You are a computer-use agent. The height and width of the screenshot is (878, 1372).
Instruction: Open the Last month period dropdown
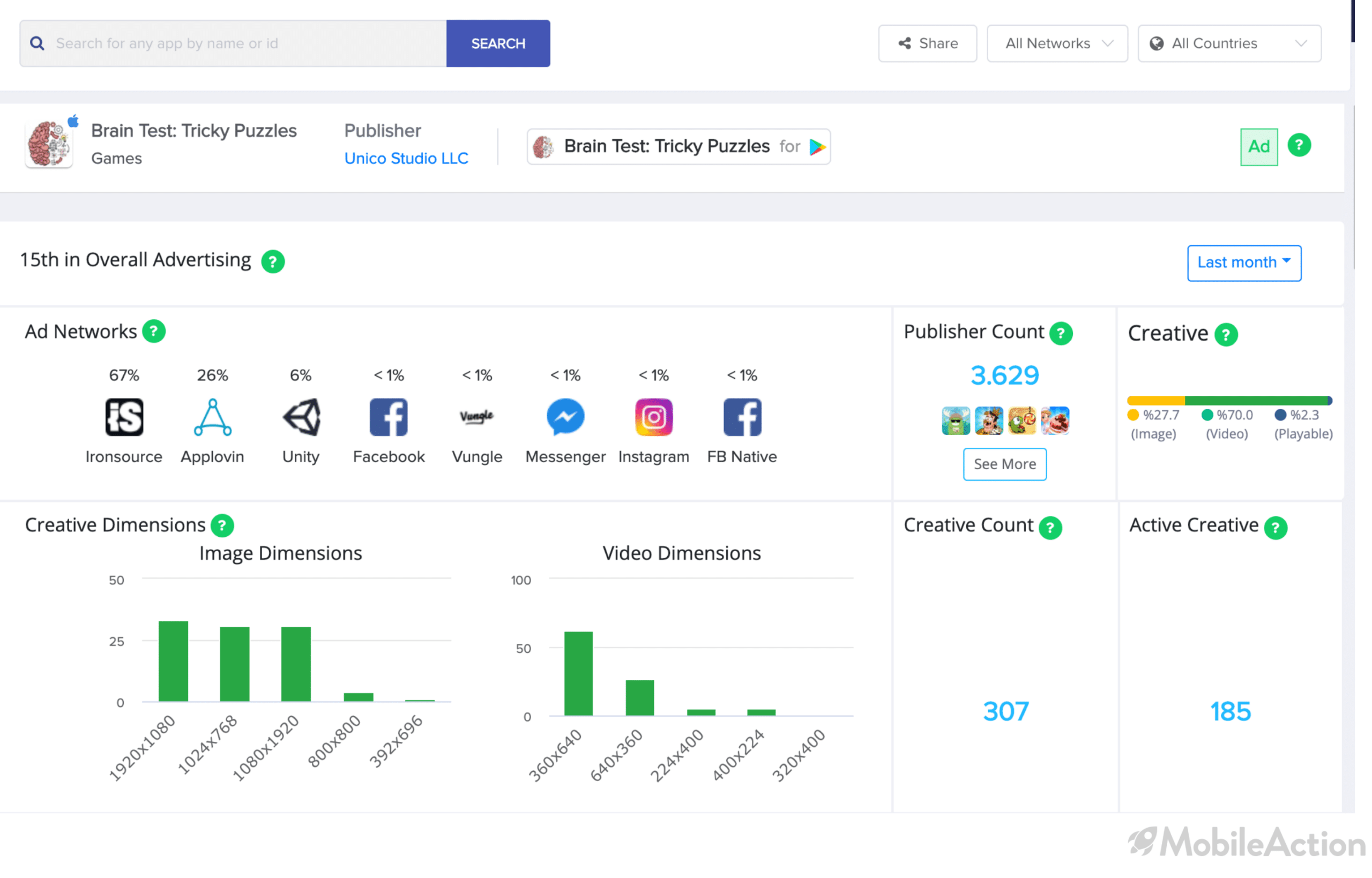1244,263
